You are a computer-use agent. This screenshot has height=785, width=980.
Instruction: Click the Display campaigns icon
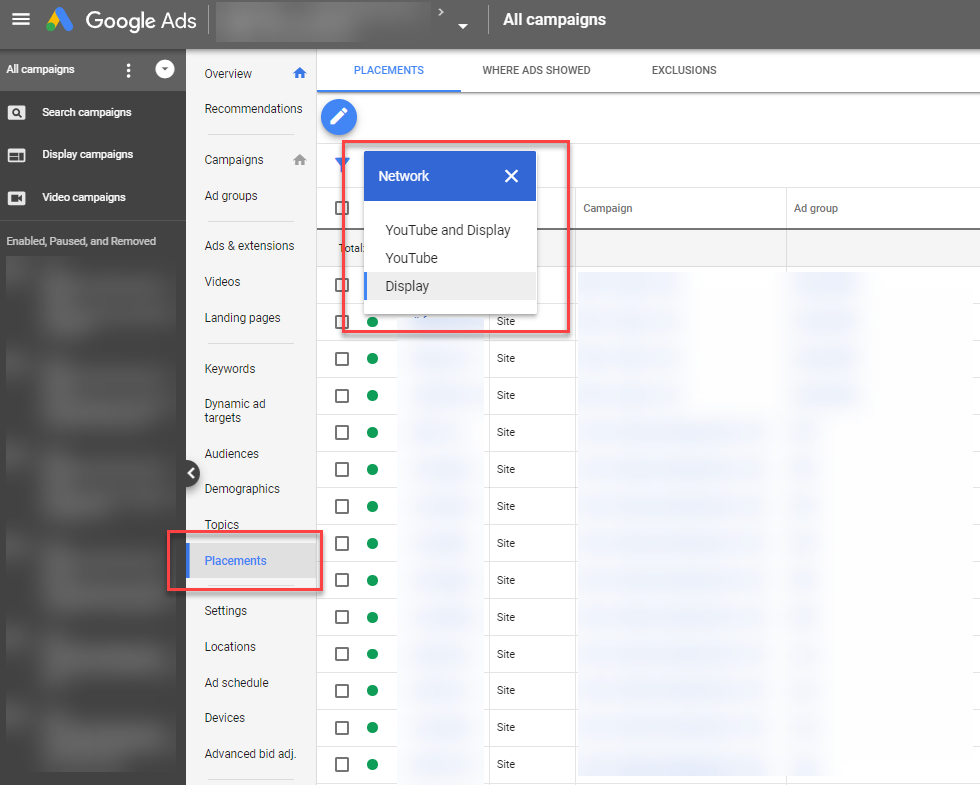tap(16, 155)
